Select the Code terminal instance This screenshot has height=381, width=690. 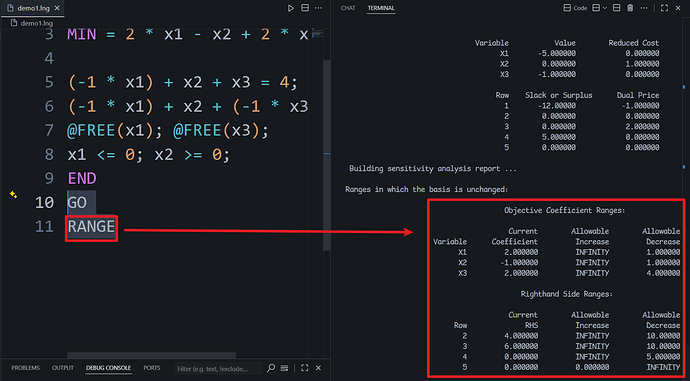pyautogui.click(x=576, y=8)
